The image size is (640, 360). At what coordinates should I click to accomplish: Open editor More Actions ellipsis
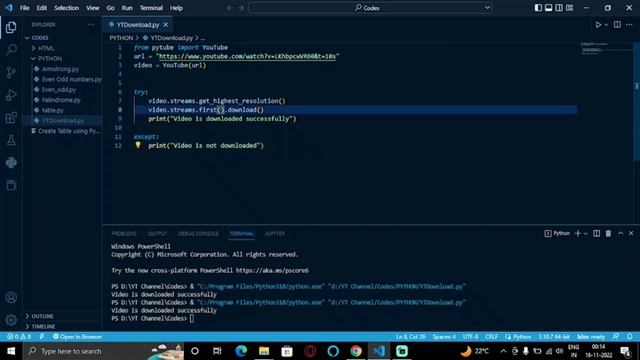tap(629, 25)
